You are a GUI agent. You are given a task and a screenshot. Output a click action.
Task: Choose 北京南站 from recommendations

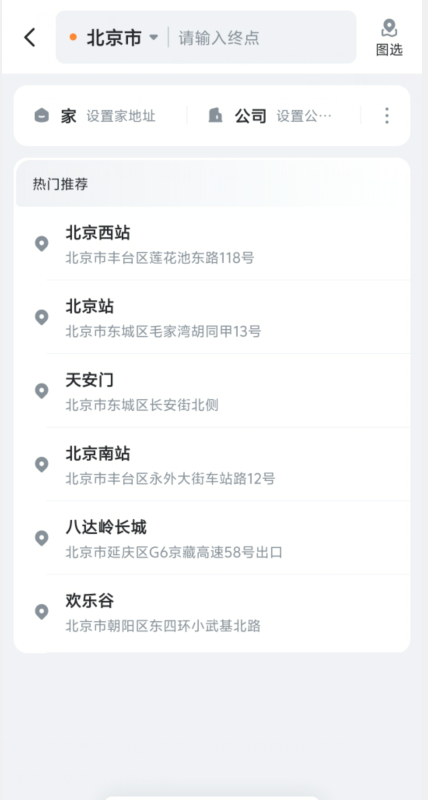pyautogui.click(x=228, y=464)
